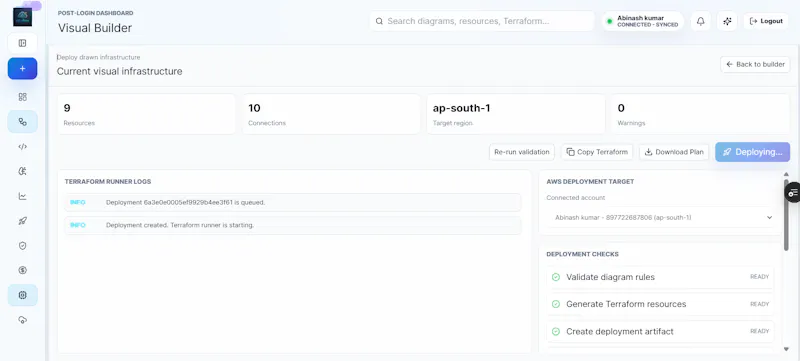Click the DEPLOYMENT CHECKS heading
Image resolution: width=800 pixels, height=361 pixels.
tap(582, 254)
